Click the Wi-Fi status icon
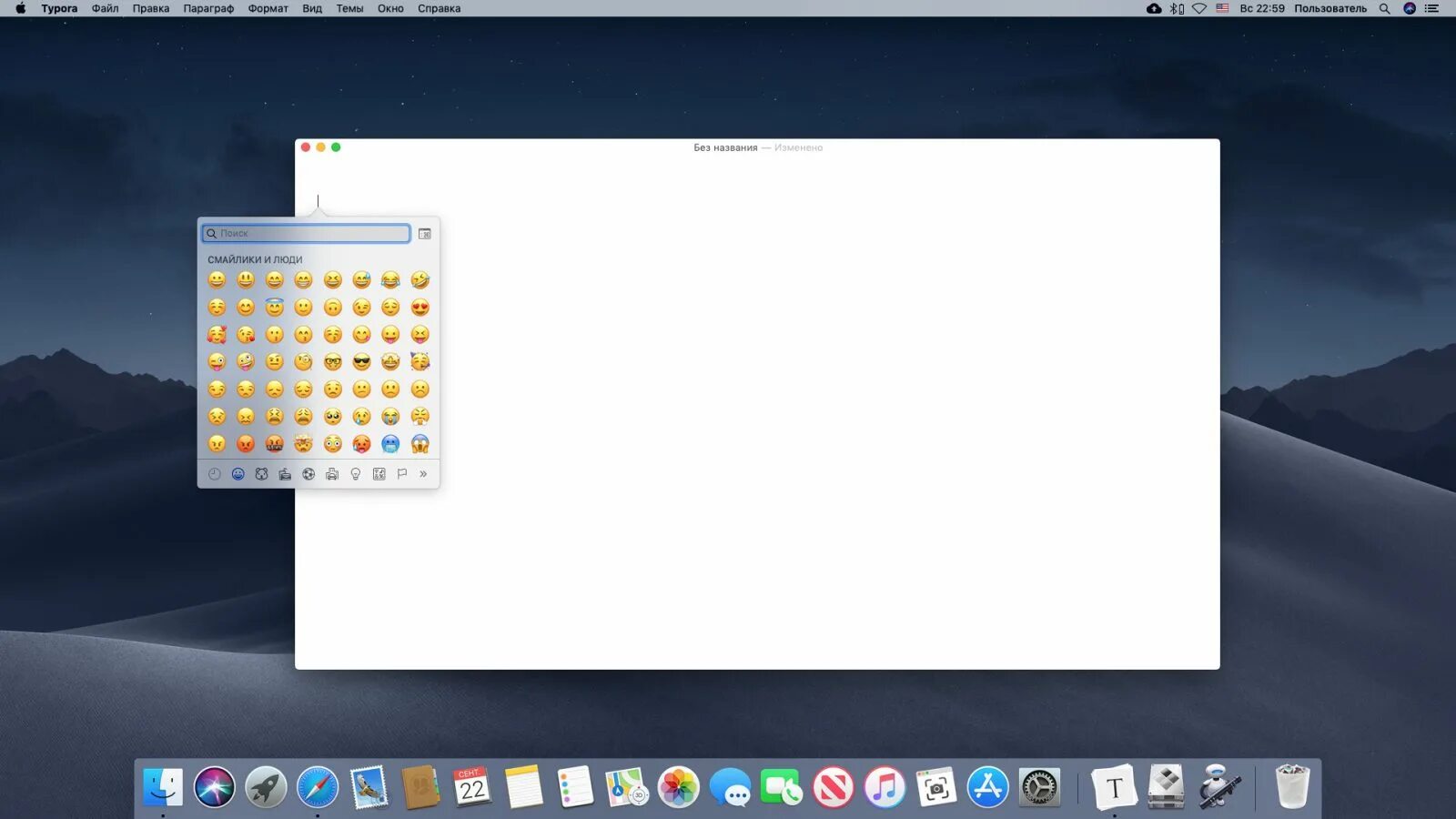1456x819 pixels. coord(1199,8)
